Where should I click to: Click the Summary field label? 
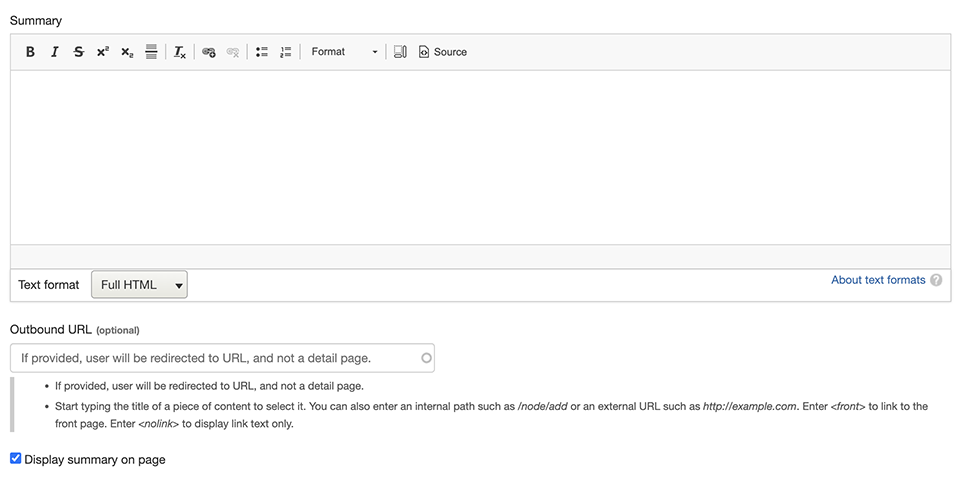[x=36, y=21]
